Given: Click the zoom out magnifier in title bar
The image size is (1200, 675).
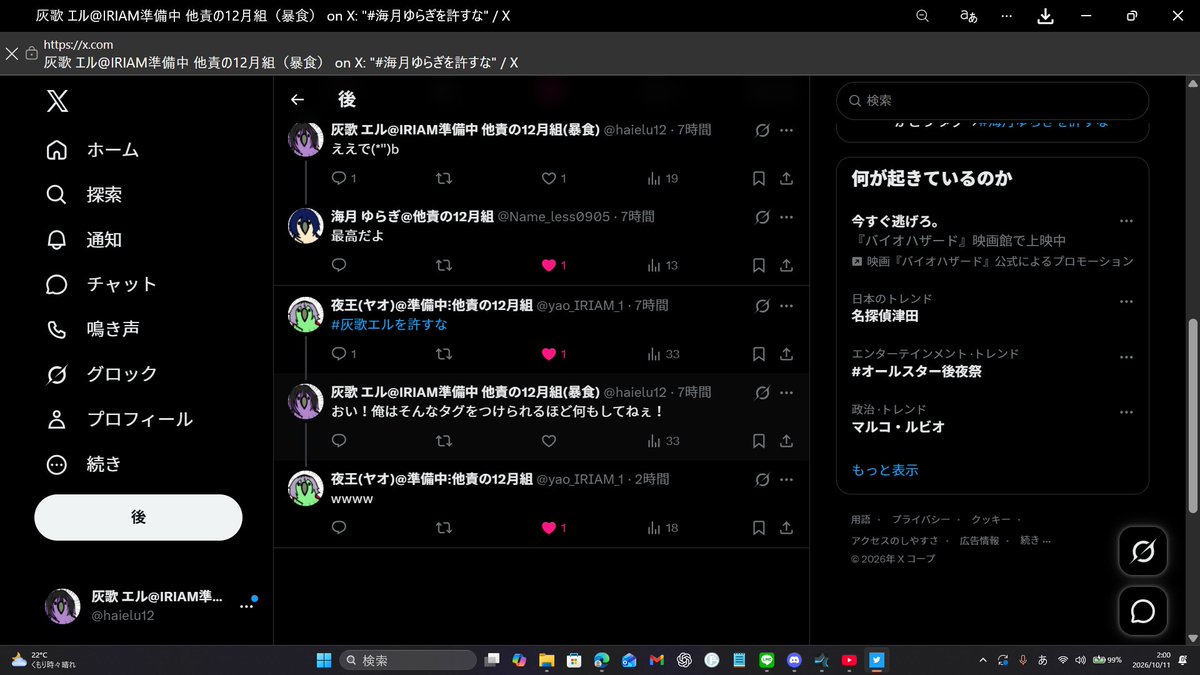Looking at the screenshot, I should point(923,16).
